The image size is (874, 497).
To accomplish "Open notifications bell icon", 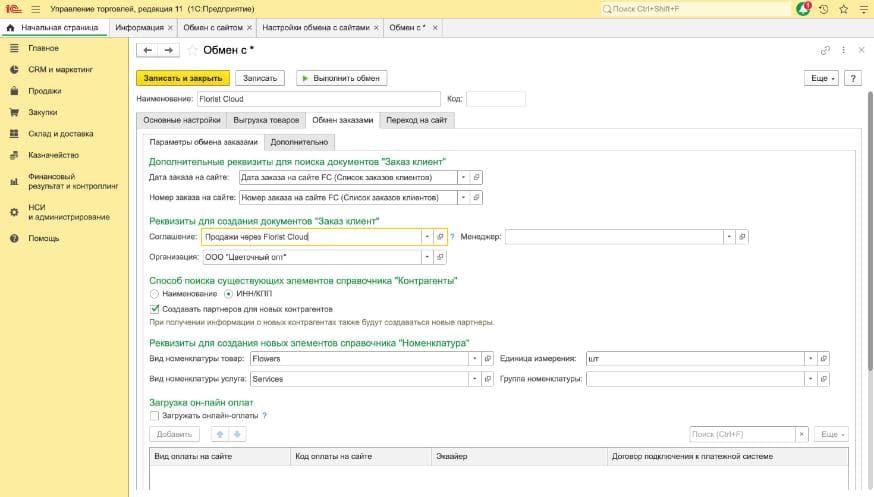I will (x=803, y=9).
